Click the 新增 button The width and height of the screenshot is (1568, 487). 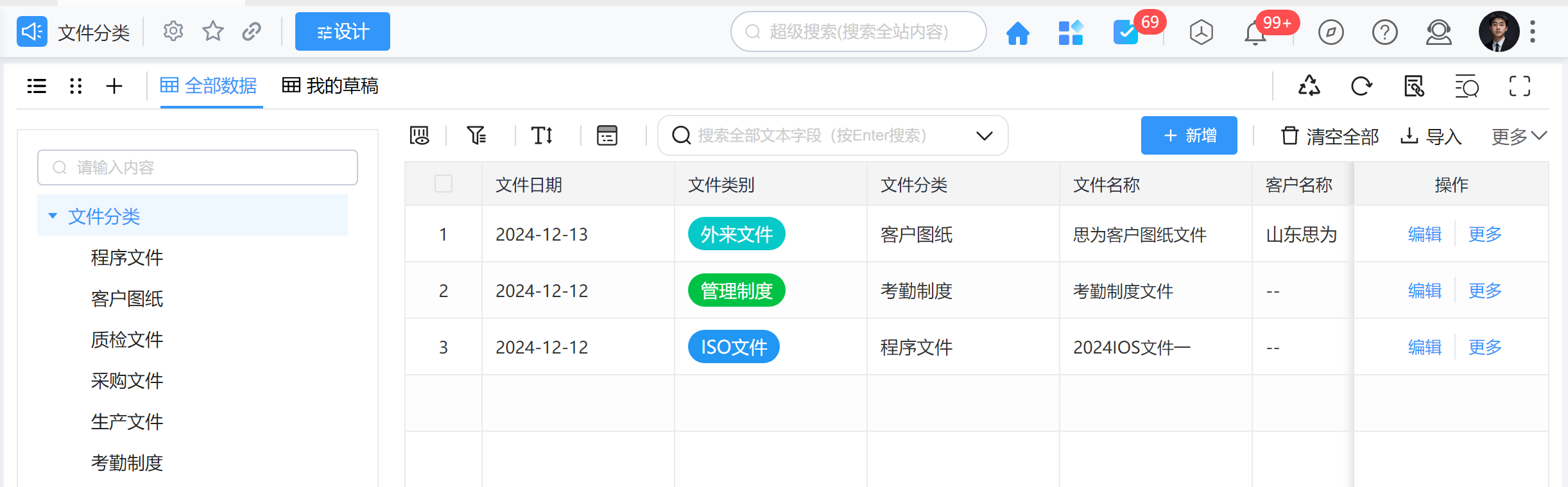coord(1189,135)
